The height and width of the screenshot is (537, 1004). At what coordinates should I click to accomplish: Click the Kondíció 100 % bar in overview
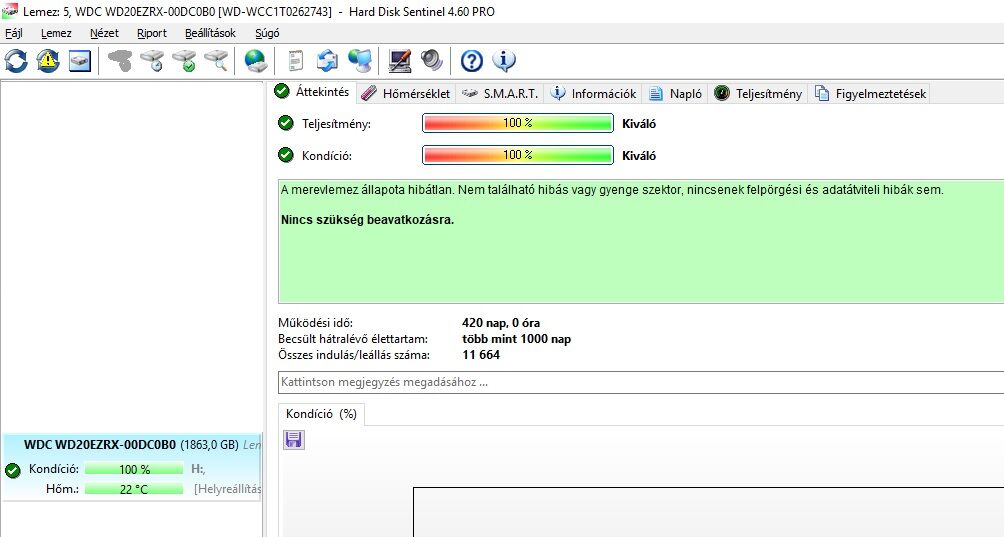pos(518,155)
